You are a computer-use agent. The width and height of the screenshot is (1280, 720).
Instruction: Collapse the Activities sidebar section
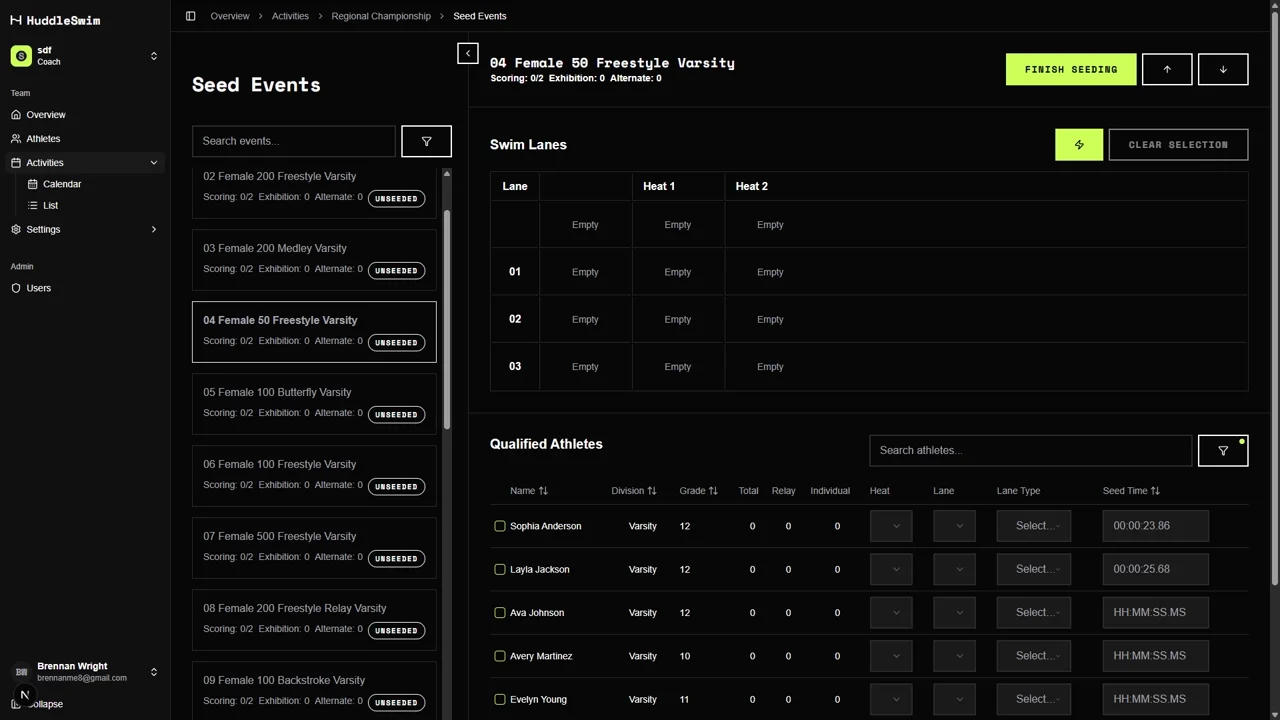click(152, 162)
